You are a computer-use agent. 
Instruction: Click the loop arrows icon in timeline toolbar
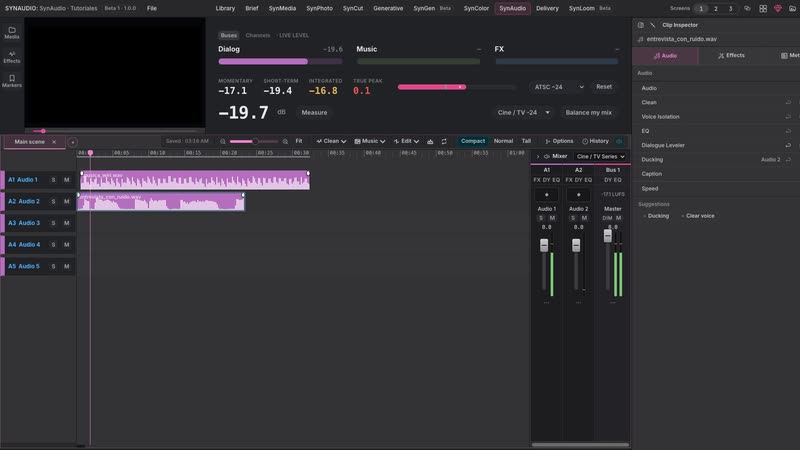tap(444, 141)
